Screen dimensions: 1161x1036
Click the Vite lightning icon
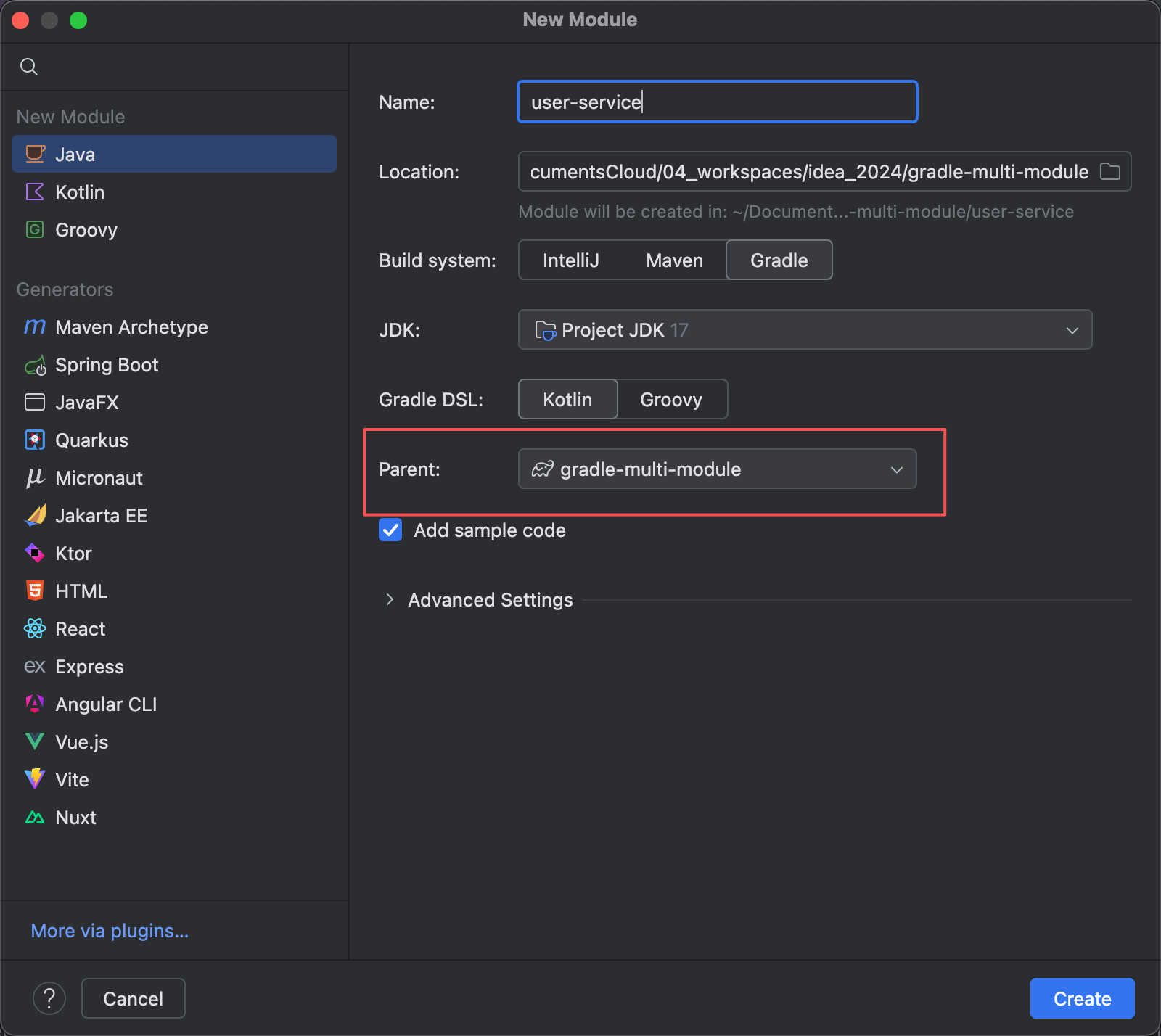pyautogui.click(x=35, y=779)
